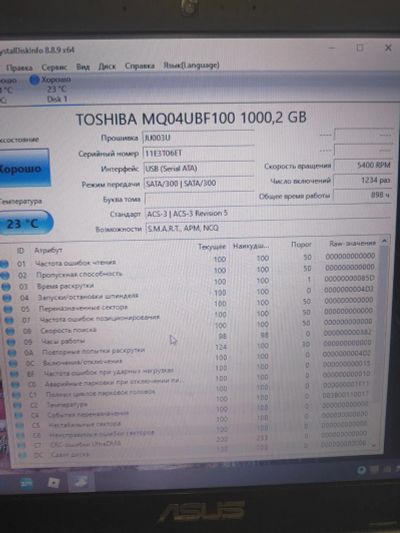The image size is (400, 533).
Task: Click status circle icon of row 05
Action: point(8,309)
